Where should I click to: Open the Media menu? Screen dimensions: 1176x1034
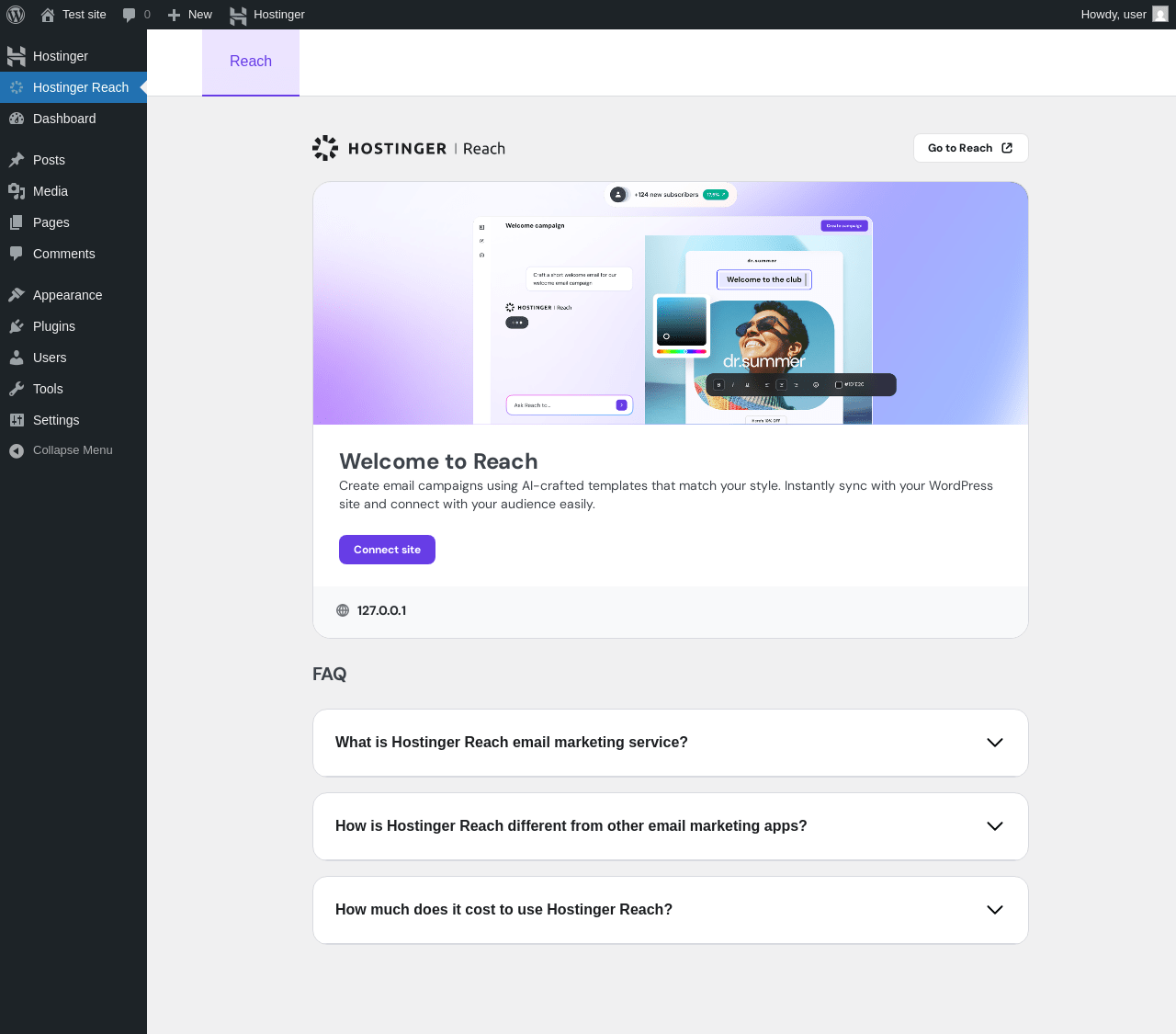[73, 191]
